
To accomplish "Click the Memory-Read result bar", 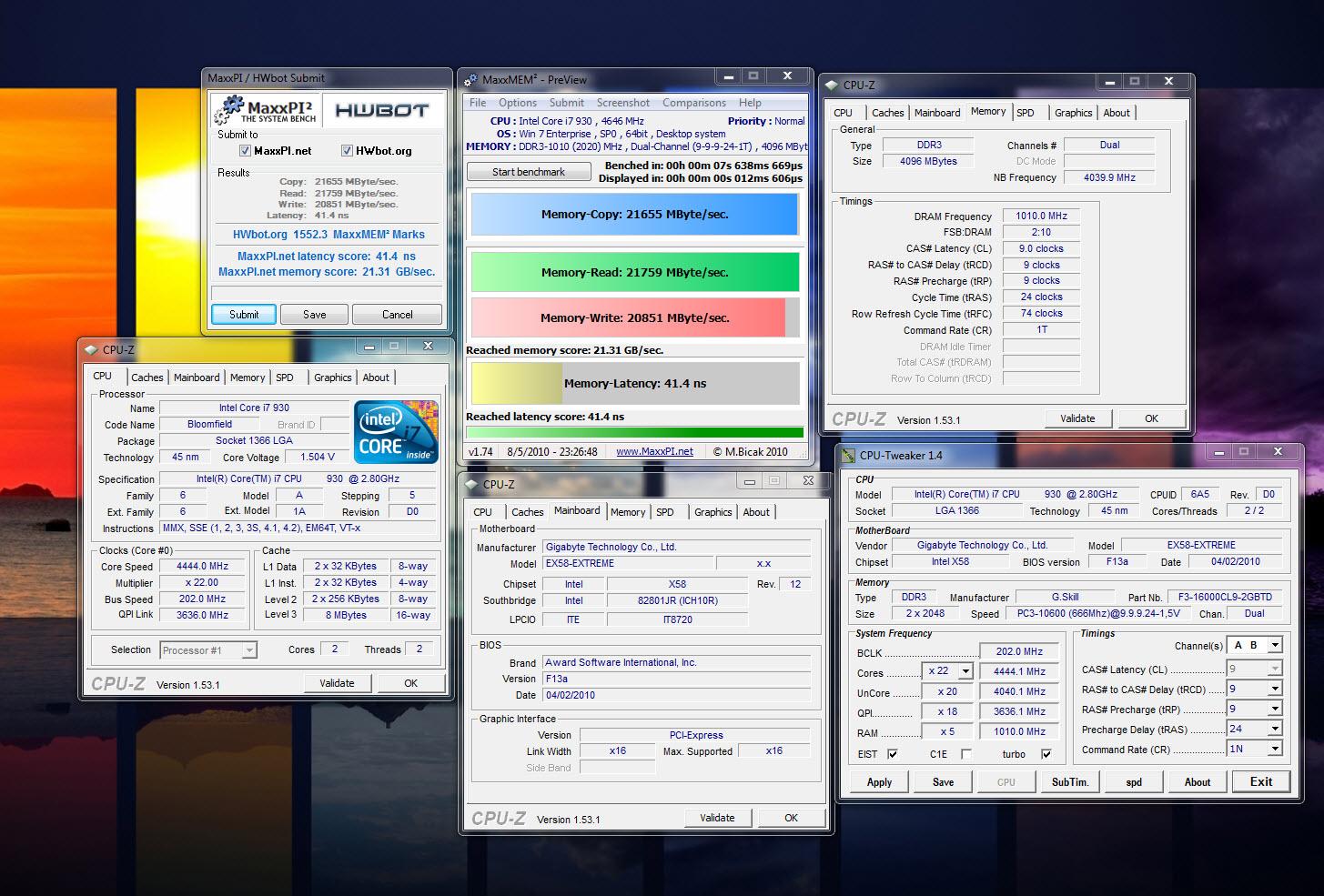I will (x=634, y=272).
